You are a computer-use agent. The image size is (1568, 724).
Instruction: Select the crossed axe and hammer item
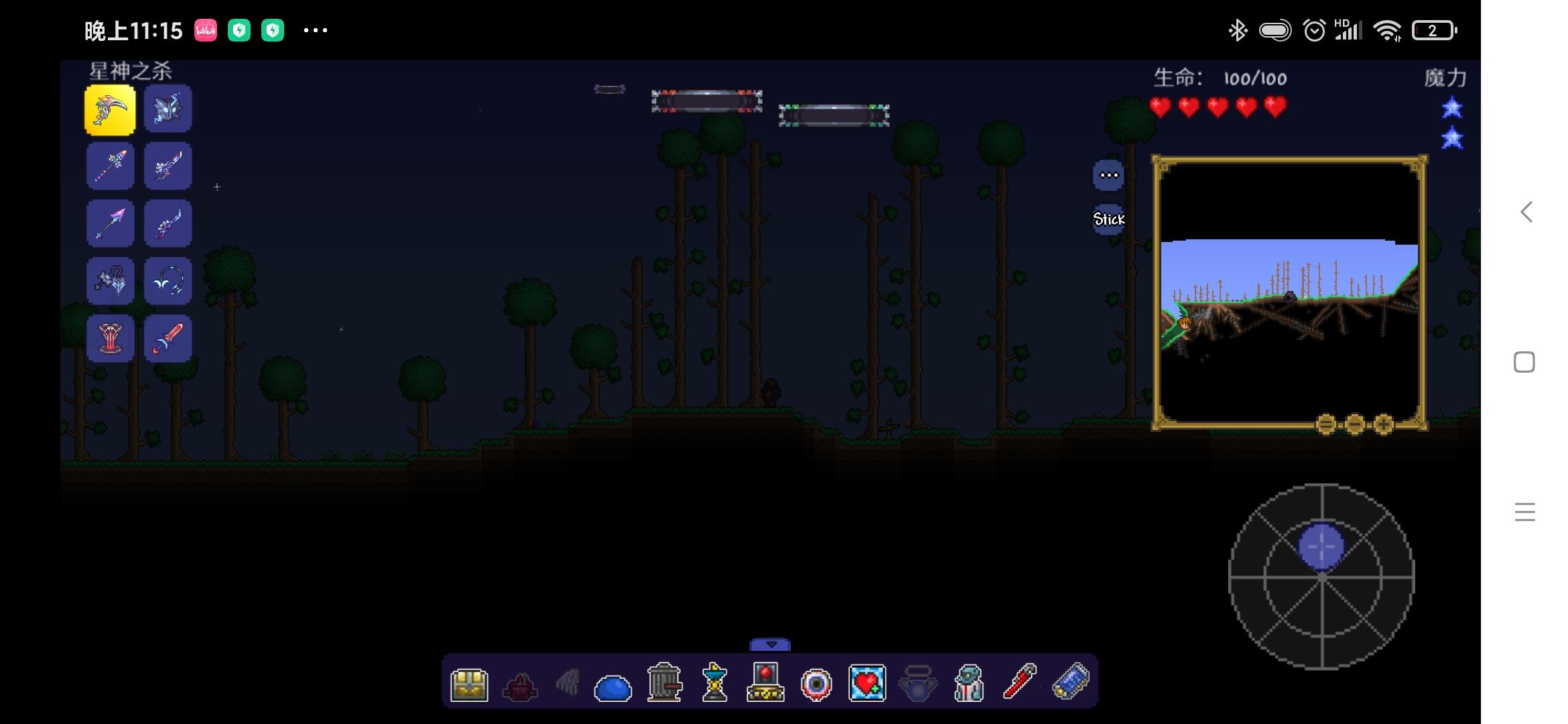pyautogui.click(x=111, y=282)
